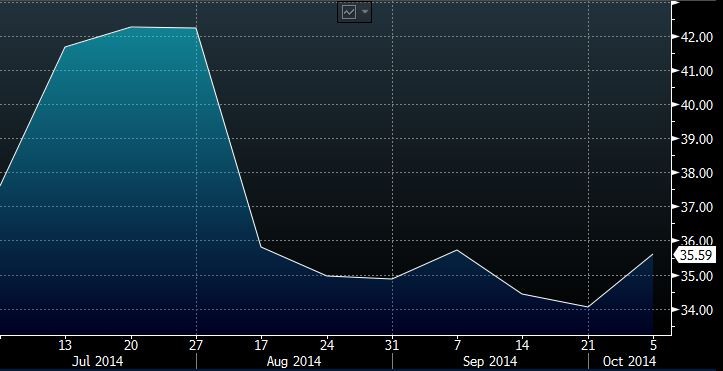The image size is (723, 371).
Task: Click the 35.59 last value label
Action: (696, 255)
